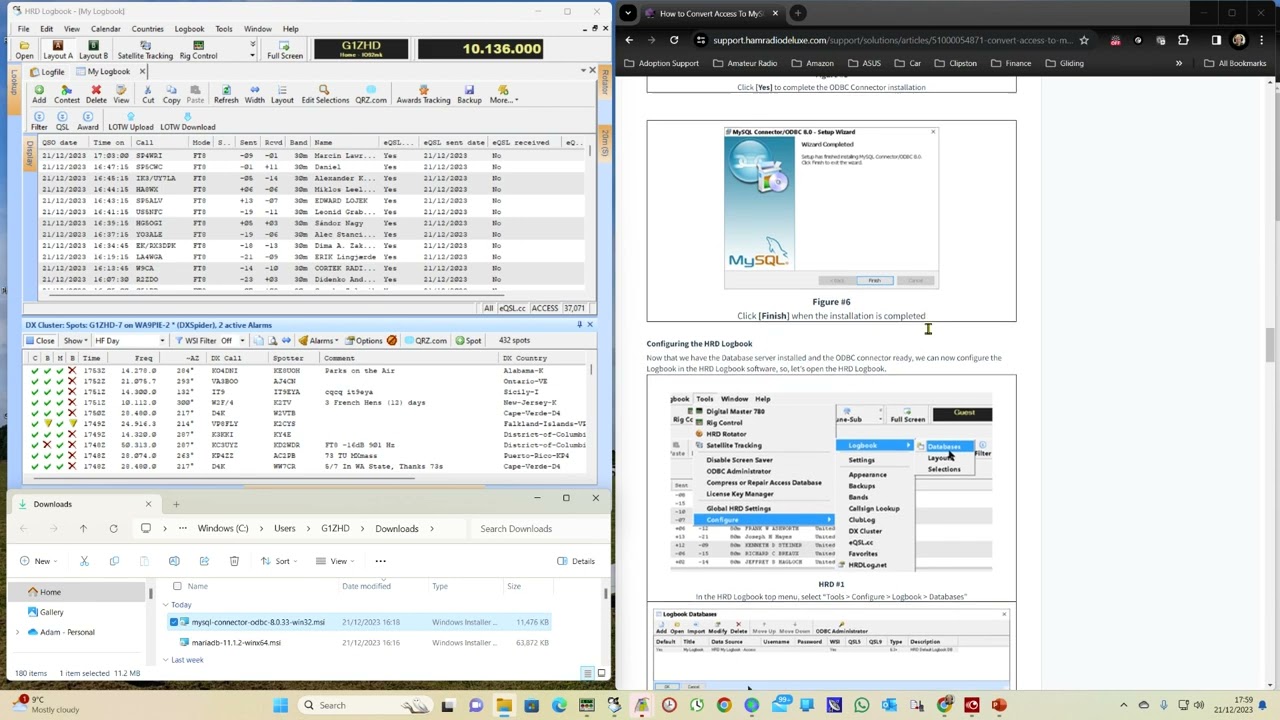
Task: Switch to Layout A in HRD Logbook
Action: [x=57, y=50]
